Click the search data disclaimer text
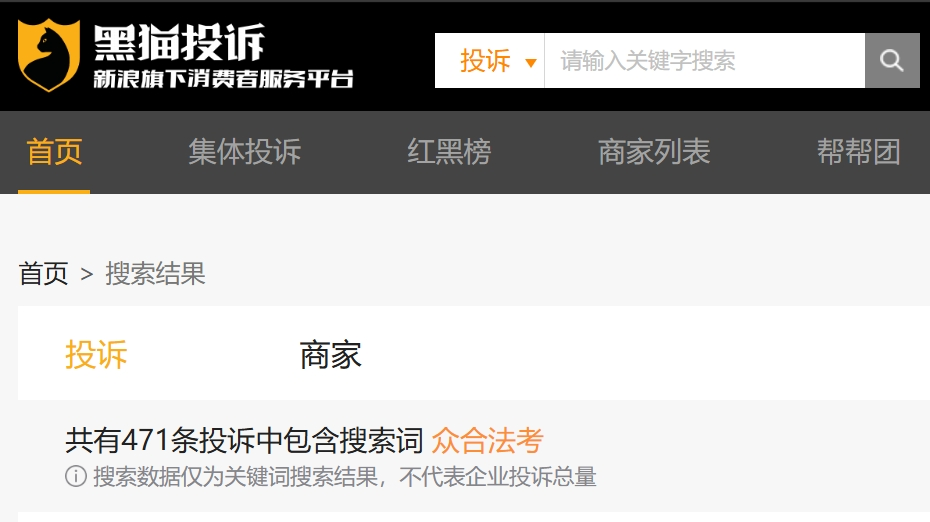The height and width of the screenshot is (522, 930). tap(345, 476)
